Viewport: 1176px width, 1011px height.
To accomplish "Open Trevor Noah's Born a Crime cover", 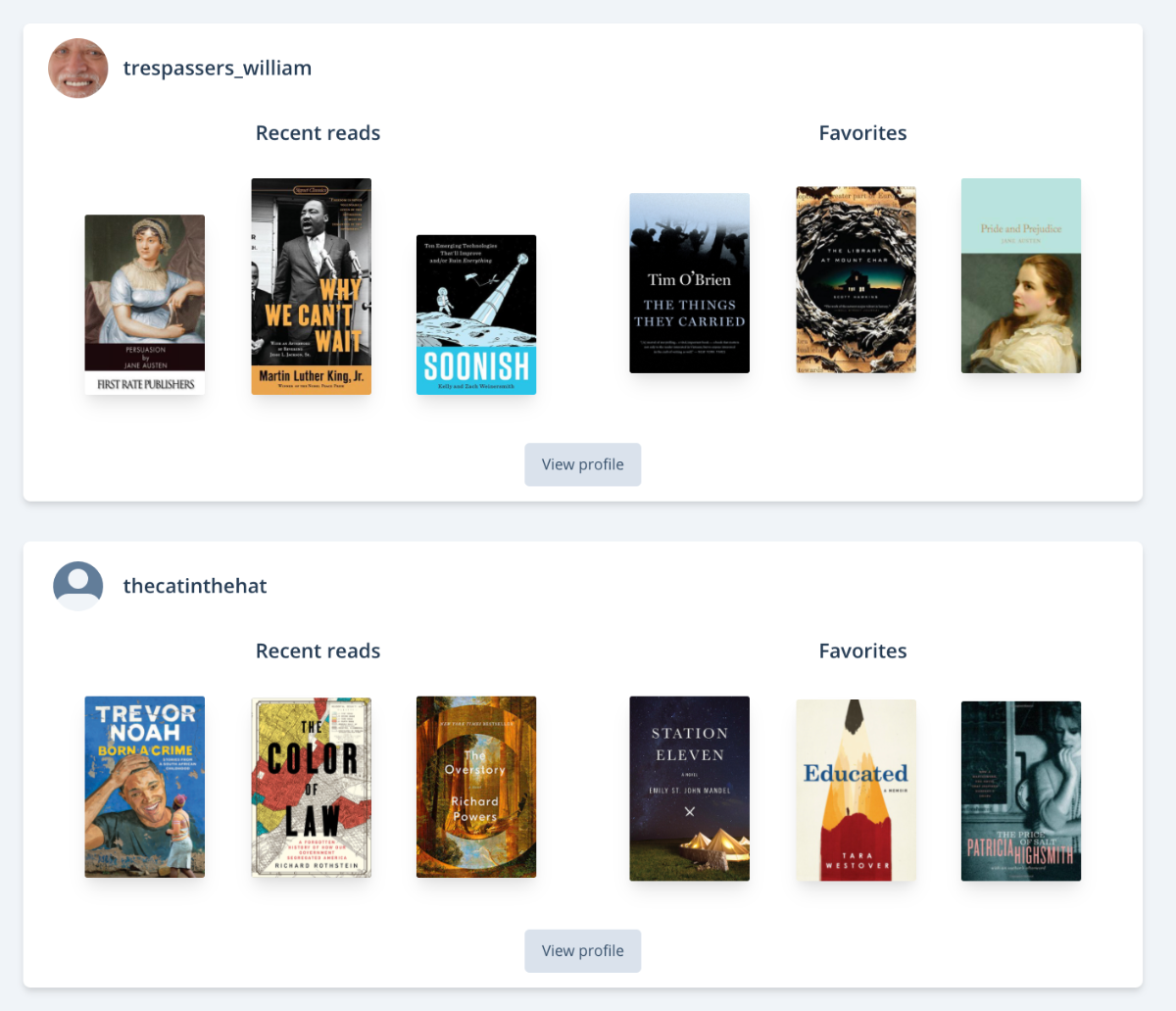I will (145, 787).
